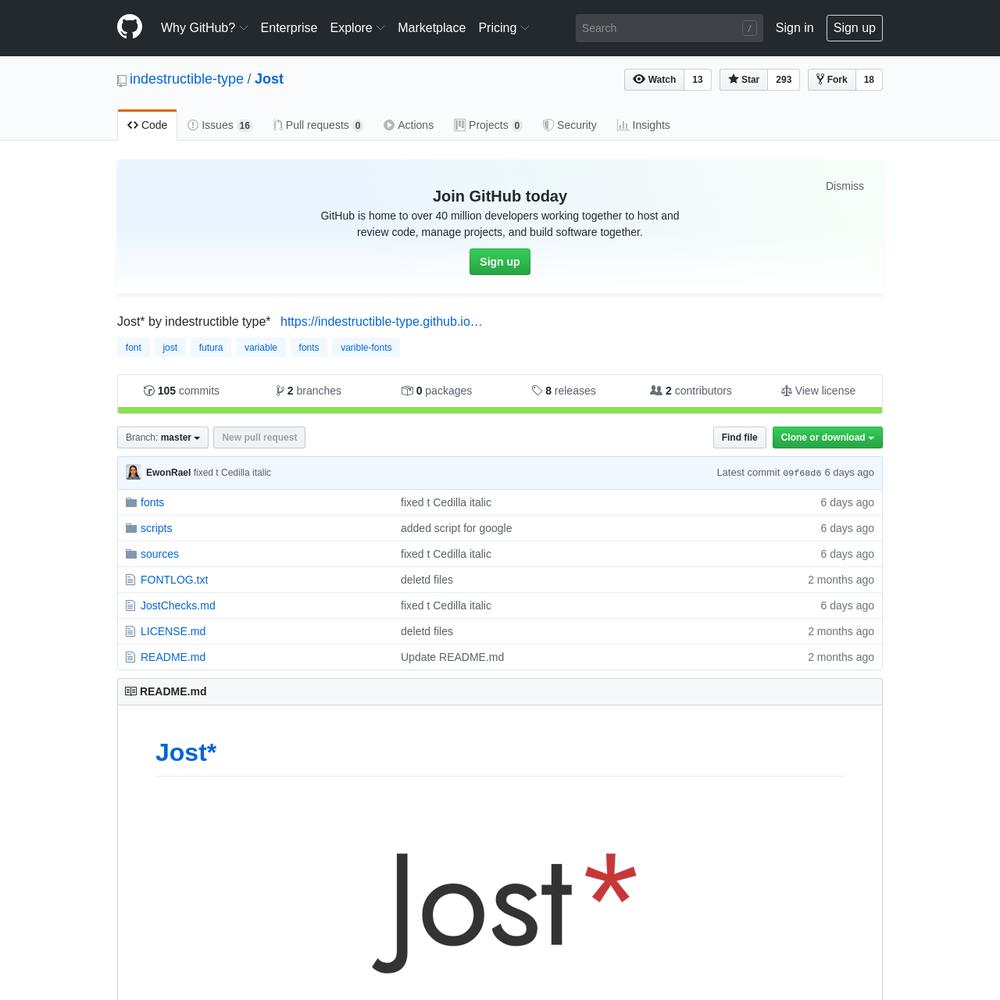
Task: Click the FONTLOG.txt file icon
Action: pyautogui.click(x=131, y=580)
